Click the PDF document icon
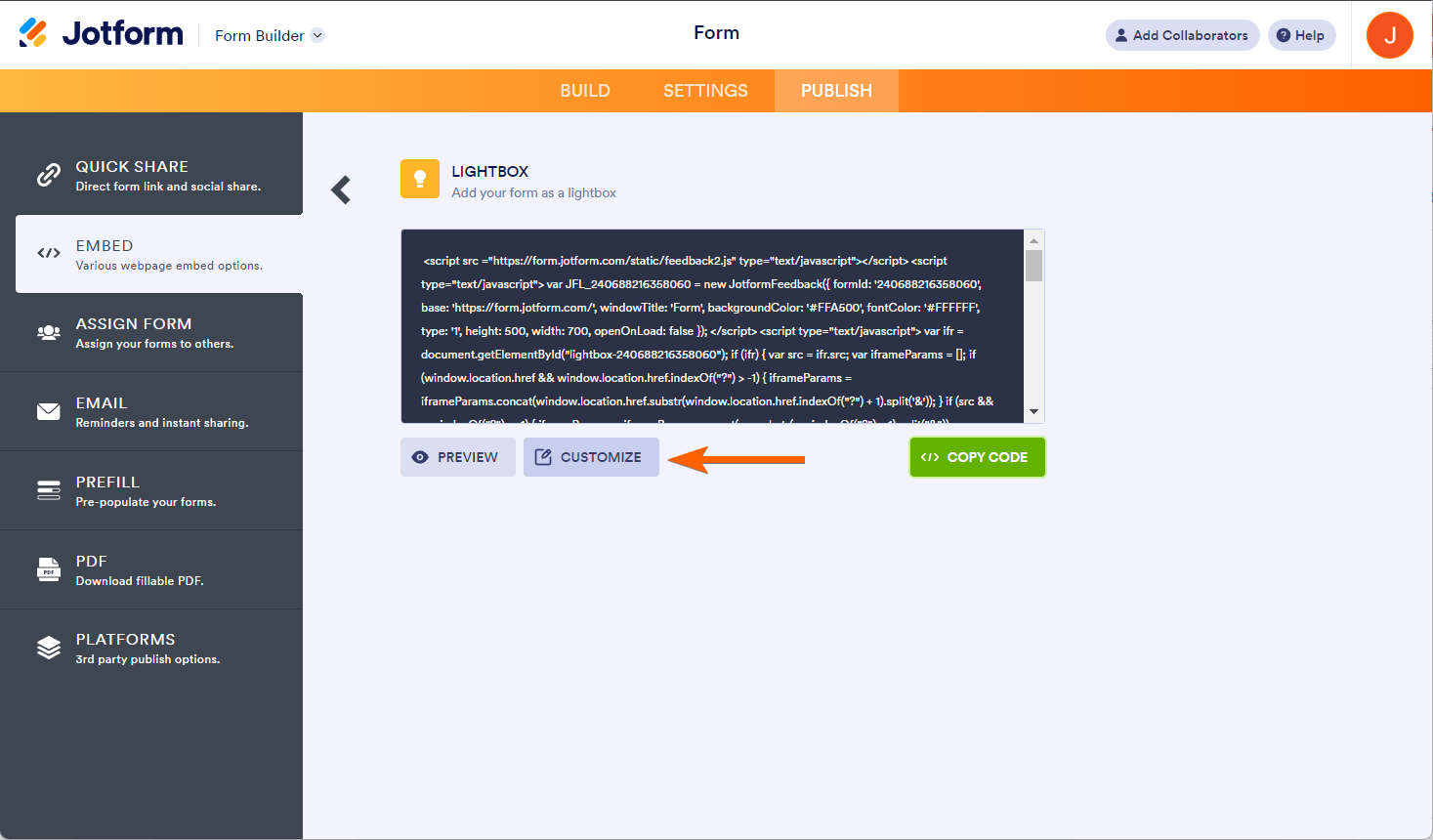 (x=49, y=569)
